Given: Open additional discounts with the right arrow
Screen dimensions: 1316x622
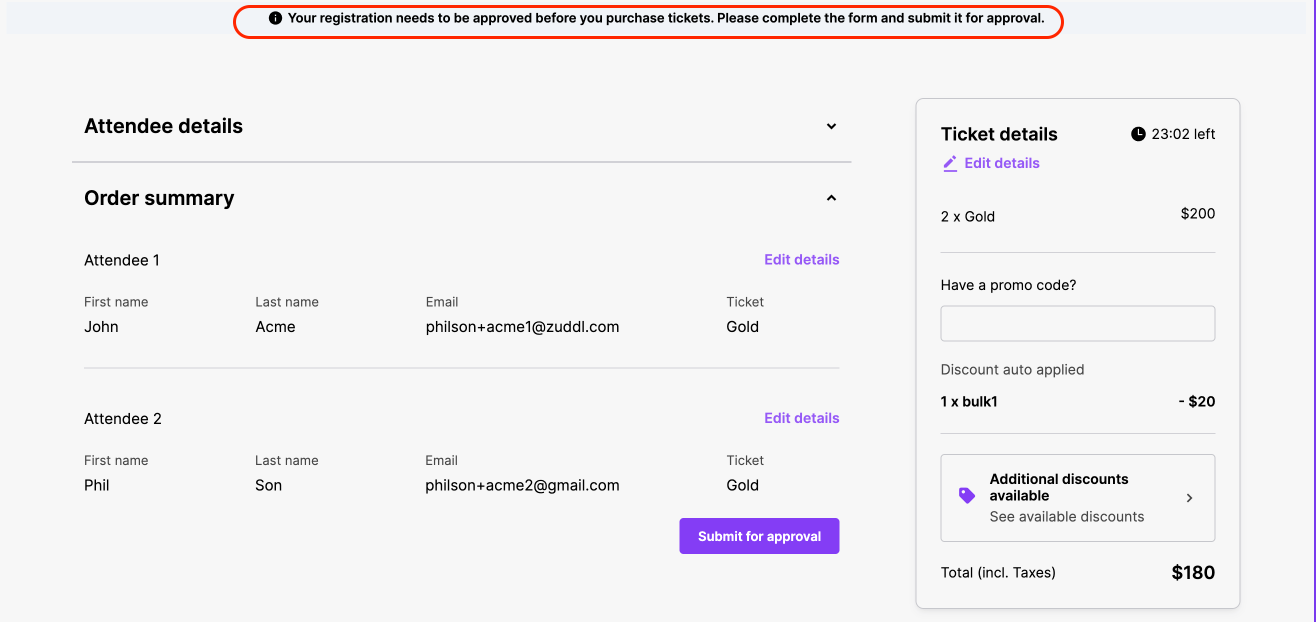Looking at the screenshot, I should pyautogui.click(x=1189, y=498).
